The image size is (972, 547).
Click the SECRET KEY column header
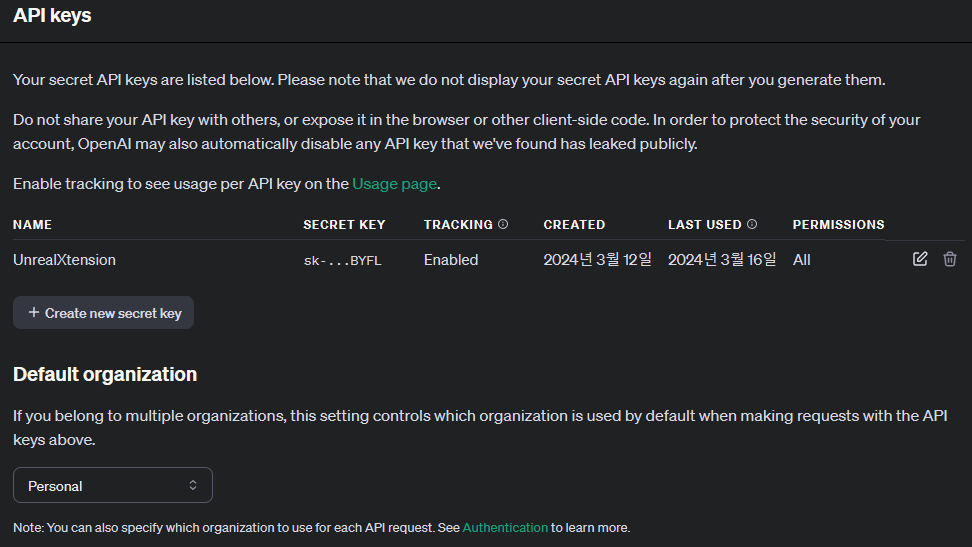[344, 224]
